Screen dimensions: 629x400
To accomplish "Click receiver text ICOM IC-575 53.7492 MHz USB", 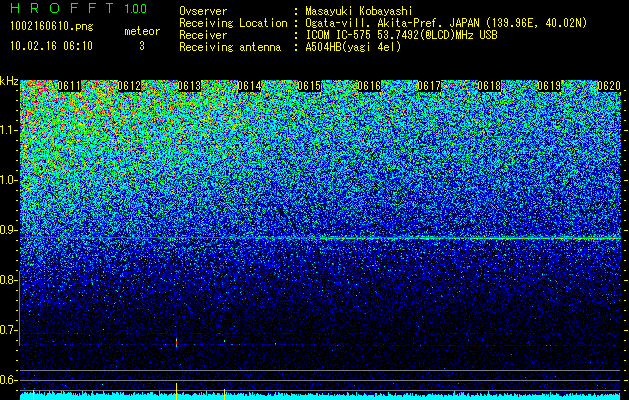I will pyautogui.click(x=401, y=35).
